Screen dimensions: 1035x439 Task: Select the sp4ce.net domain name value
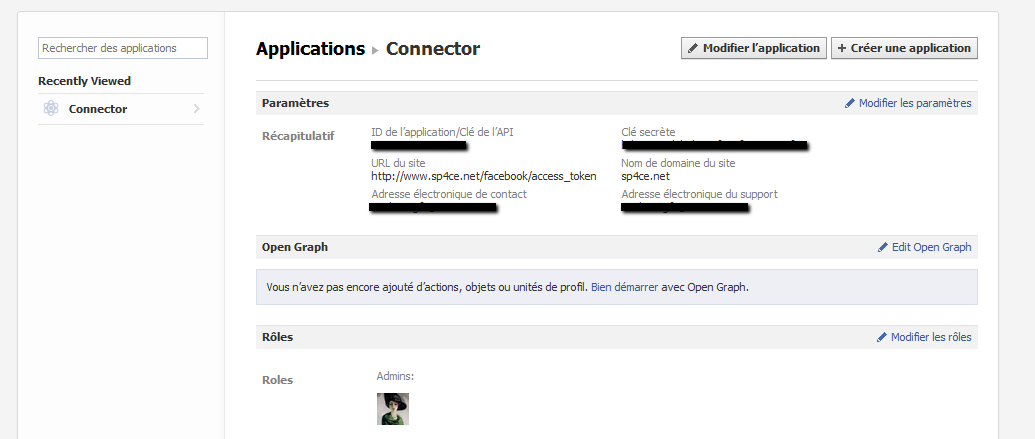[x=646, y=176]
